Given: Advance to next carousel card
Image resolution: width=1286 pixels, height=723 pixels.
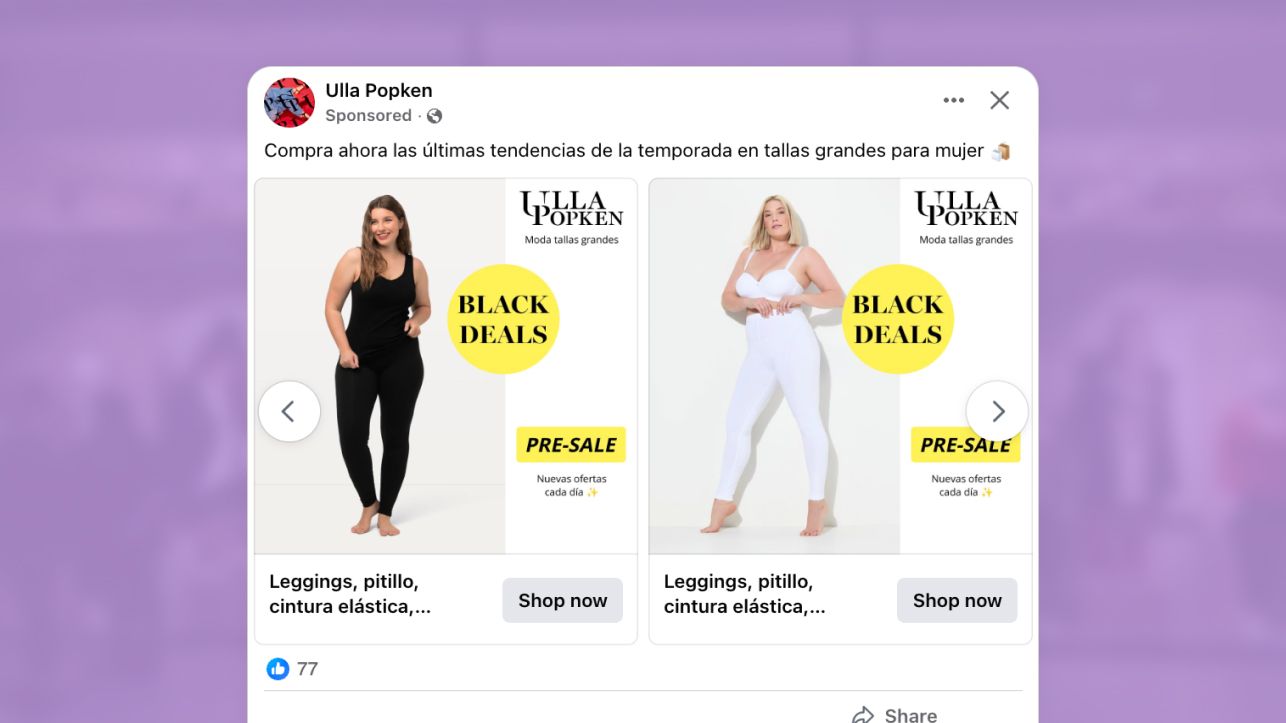Looking at the screenshot, I should 997,411.
